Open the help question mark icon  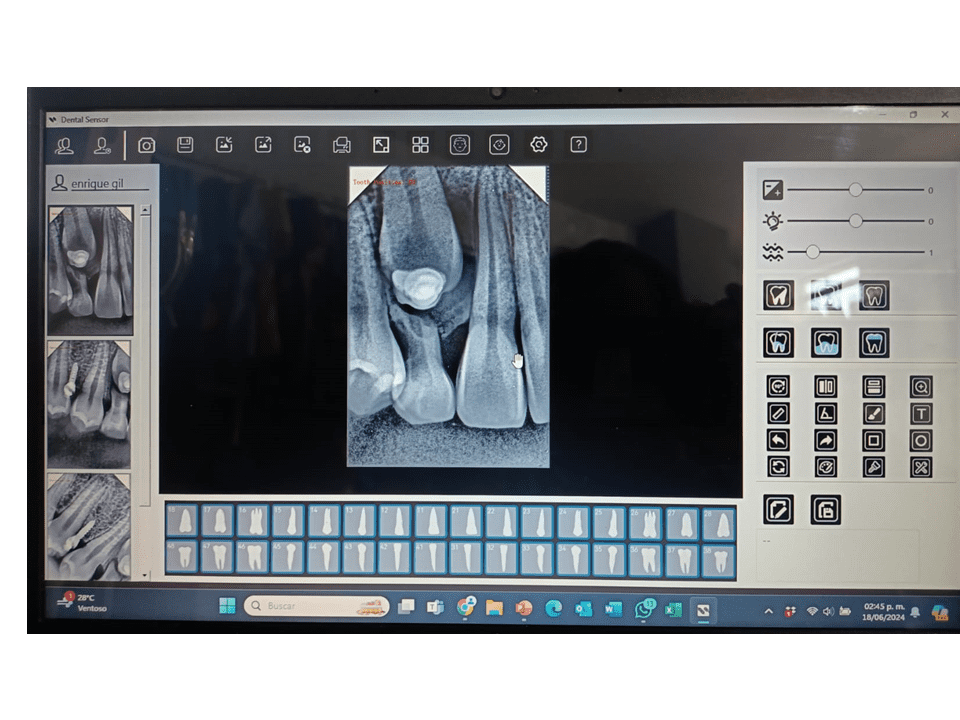578,145
